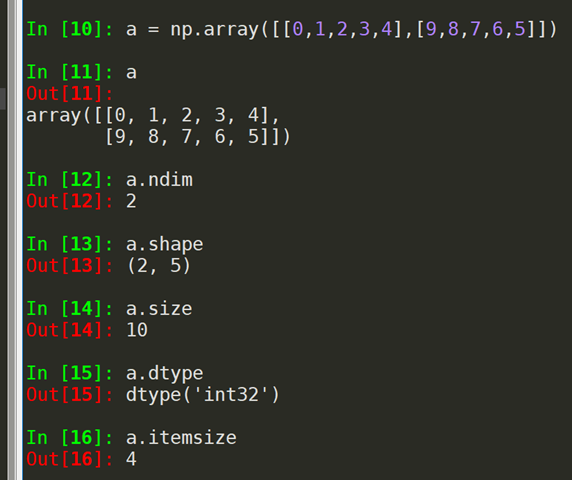
Task: Click the a.ndim command text
Action: pos(159,180)
